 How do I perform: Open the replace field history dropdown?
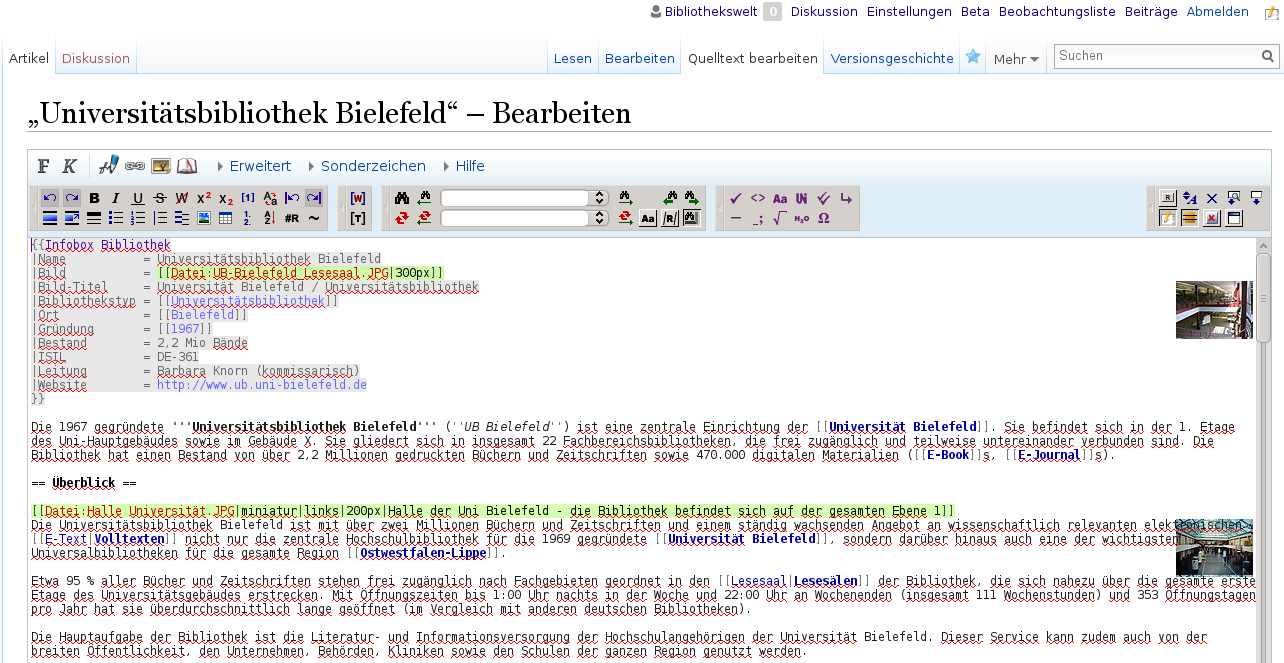tap(600, 218)
